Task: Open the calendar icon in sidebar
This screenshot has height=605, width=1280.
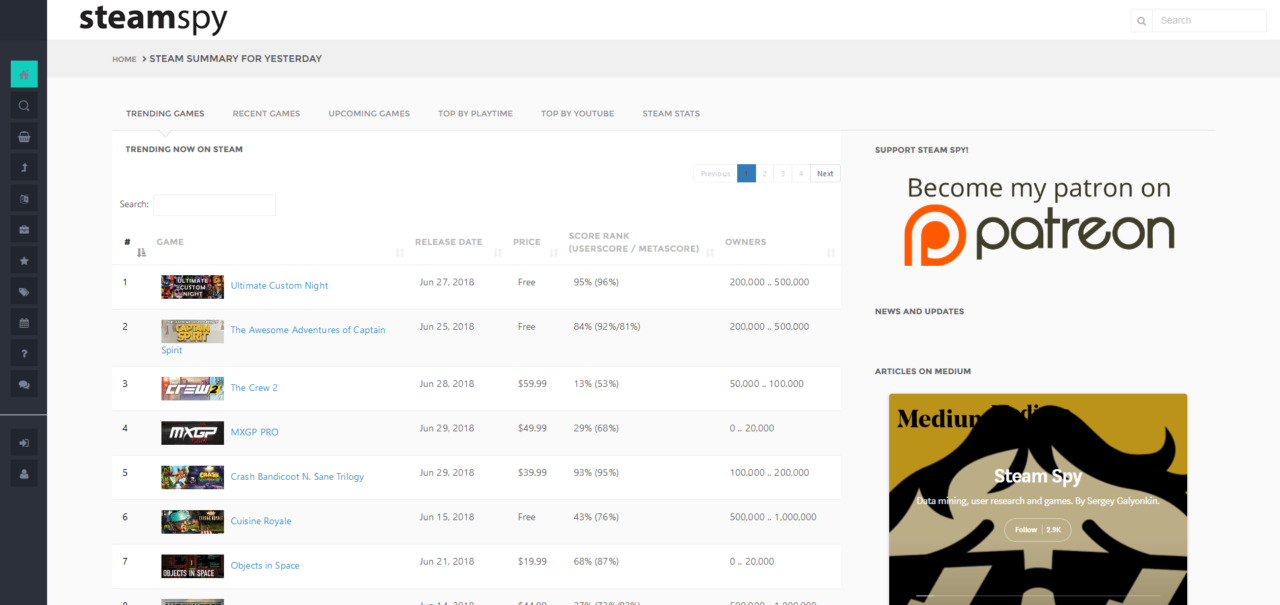Action: 24,323
